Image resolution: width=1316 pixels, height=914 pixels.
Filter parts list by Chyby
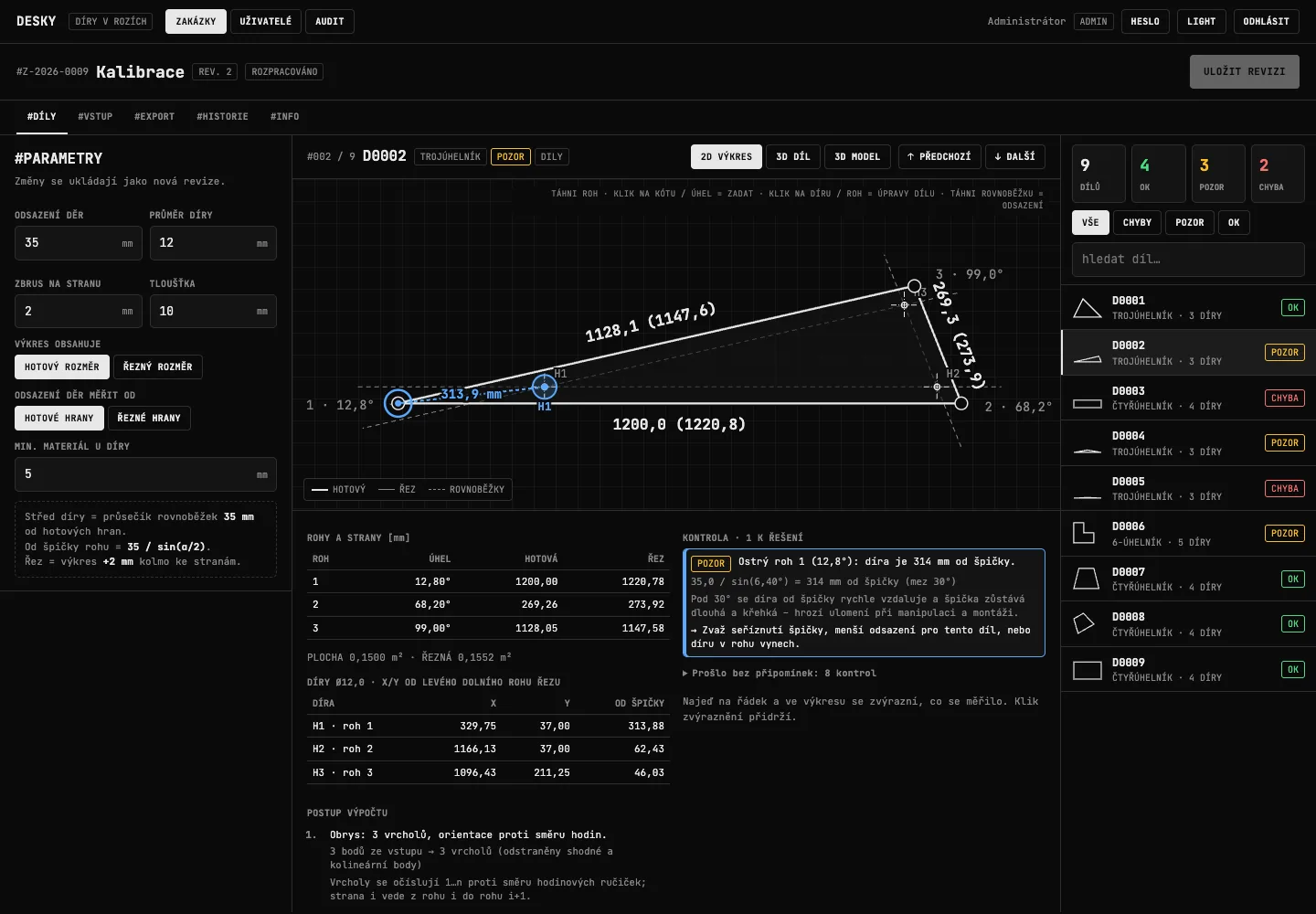1137,222
